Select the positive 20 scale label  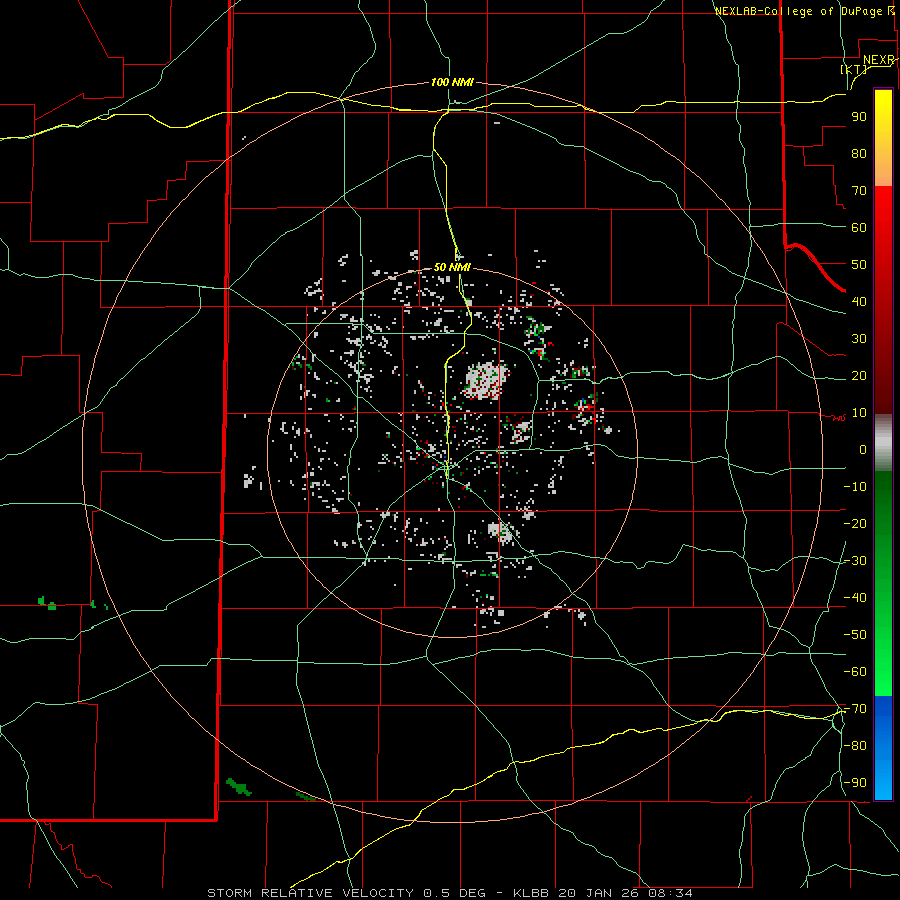click(859, 376)
